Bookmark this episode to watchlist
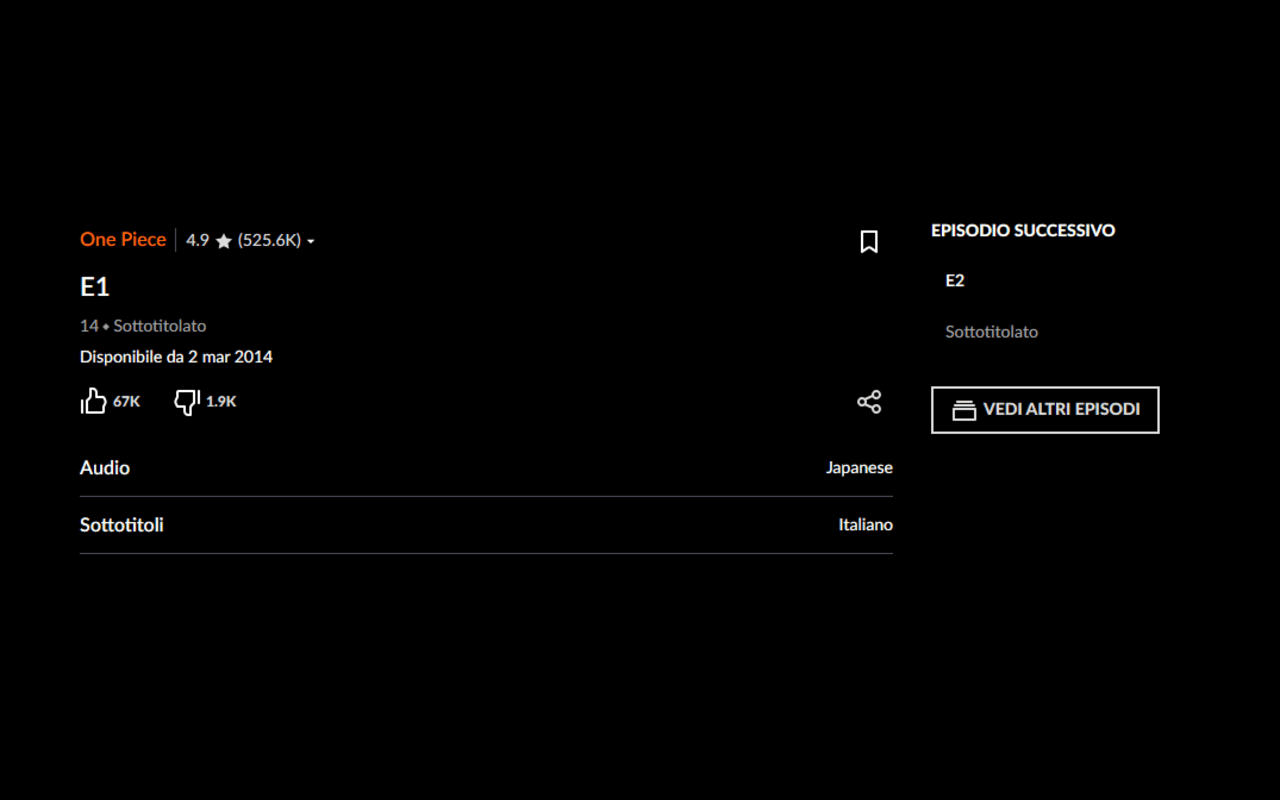1280x800 pixels. 869,241
